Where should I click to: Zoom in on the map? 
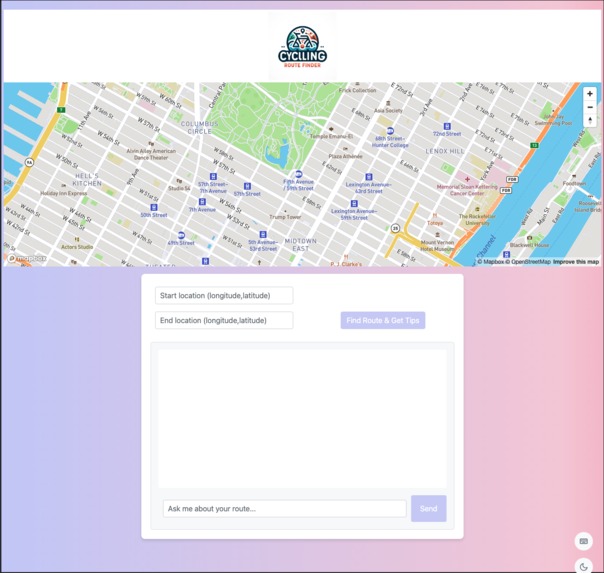pyautogui.click(x=589, y=94)
